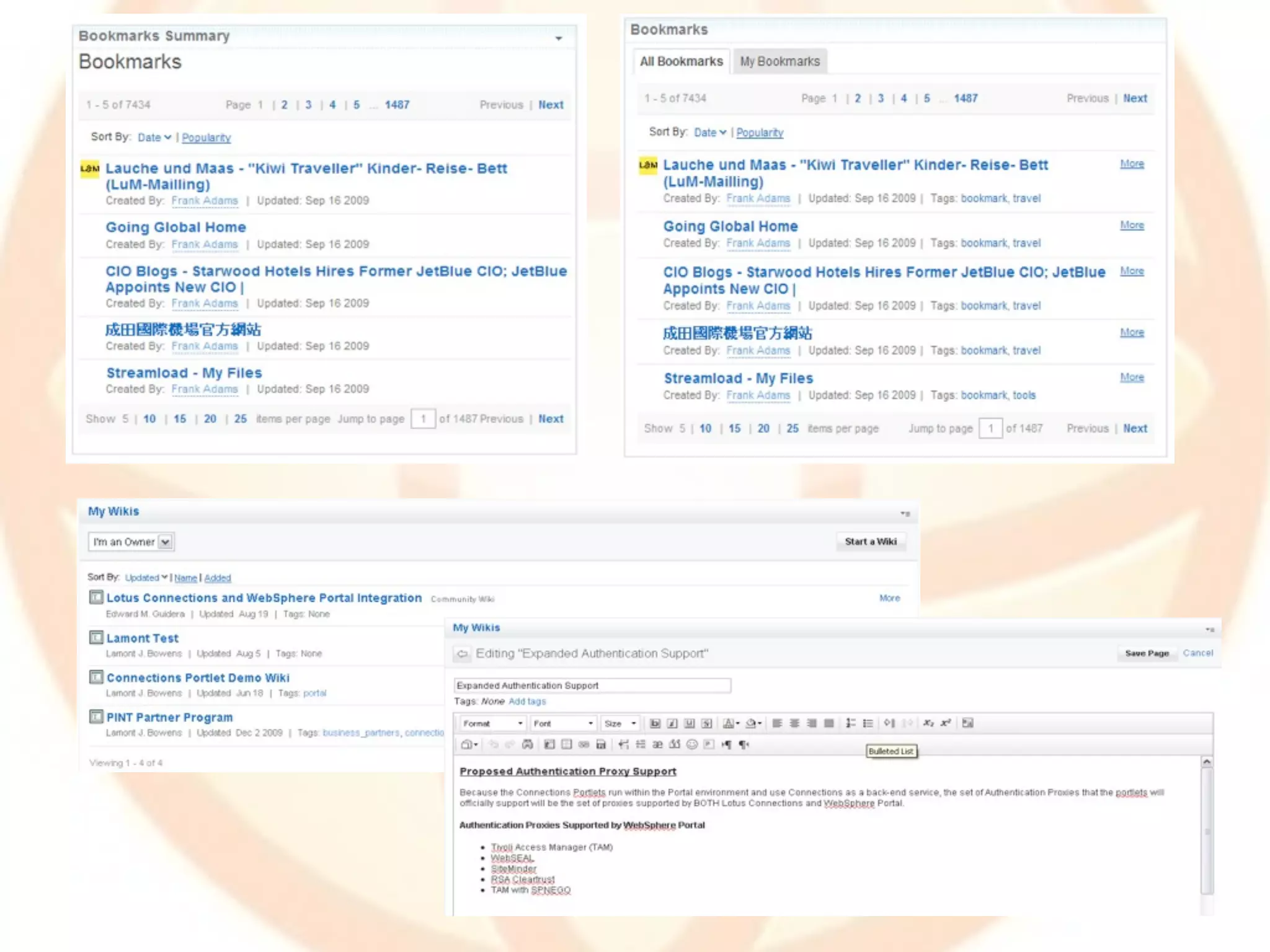Select the All Bookmarks tab
This screenshot has width=1270, height=952.
[681, 61]
